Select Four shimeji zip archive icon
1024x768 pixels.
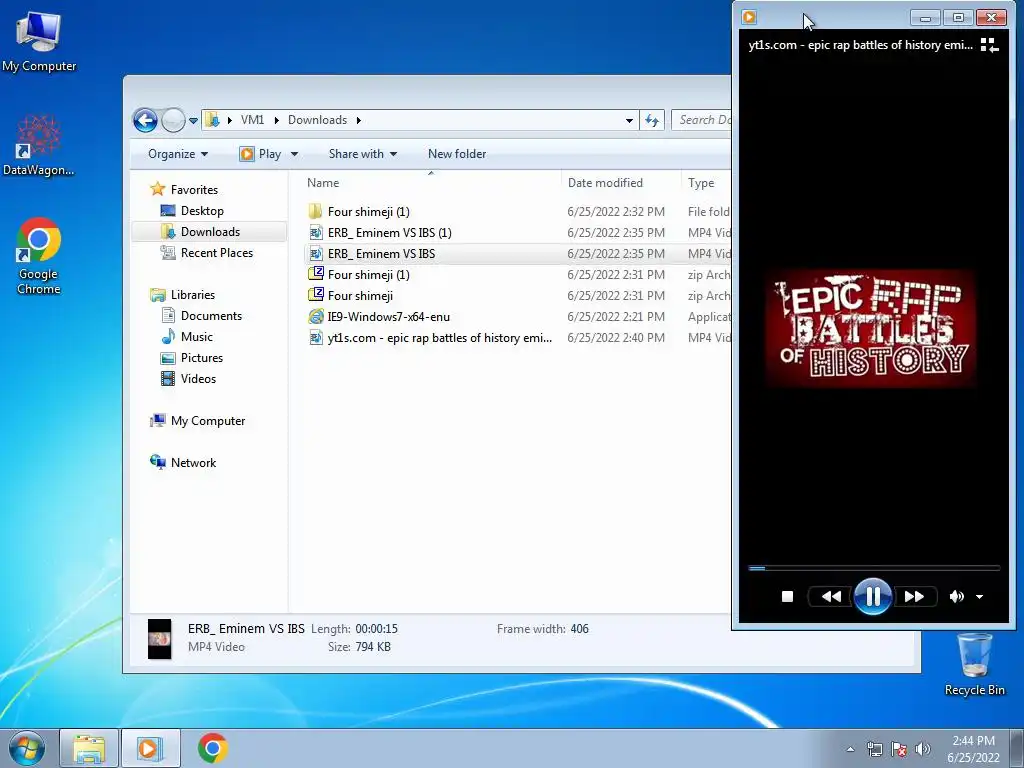click(x=315, y=295)
